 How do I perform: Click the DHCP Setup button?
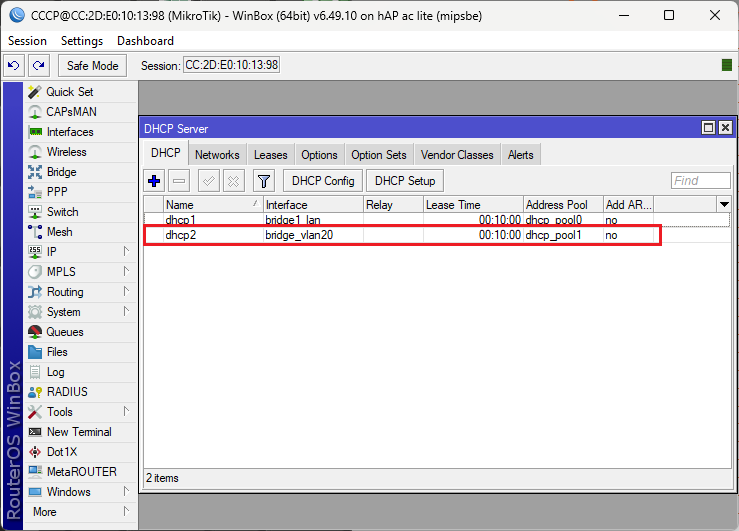click(x=405, y=181)
